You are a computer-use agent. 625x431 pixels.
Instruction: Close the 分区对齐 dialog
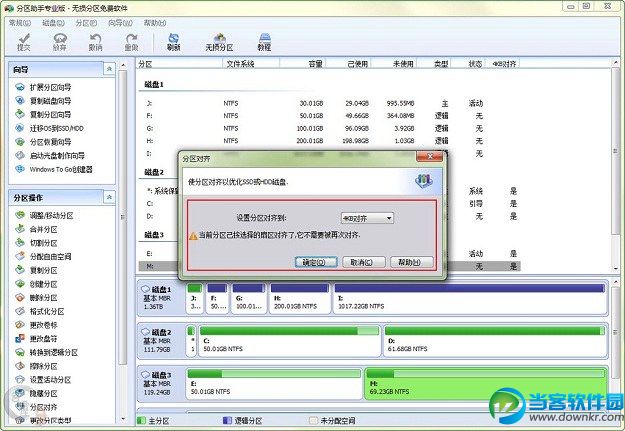pyautogui.click(x=429, y=156)
